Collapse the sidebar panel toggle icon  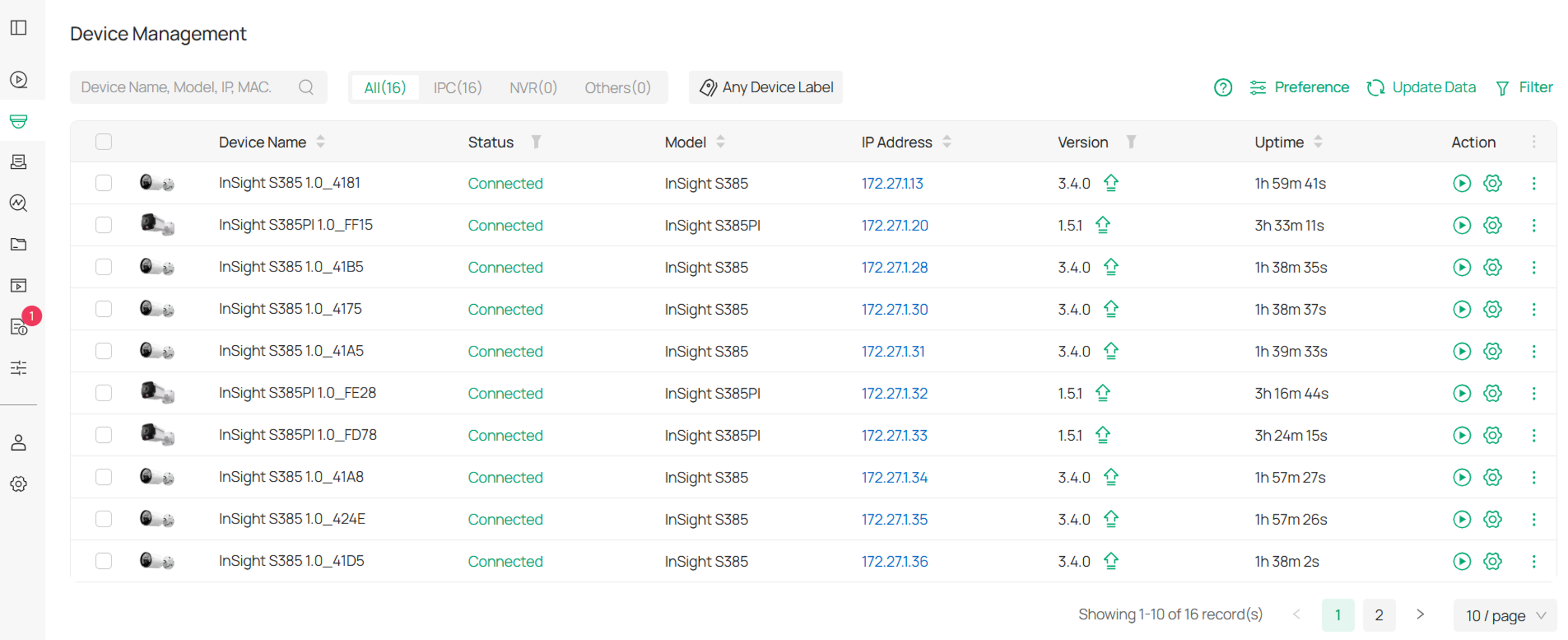click(x=19, y=27)
